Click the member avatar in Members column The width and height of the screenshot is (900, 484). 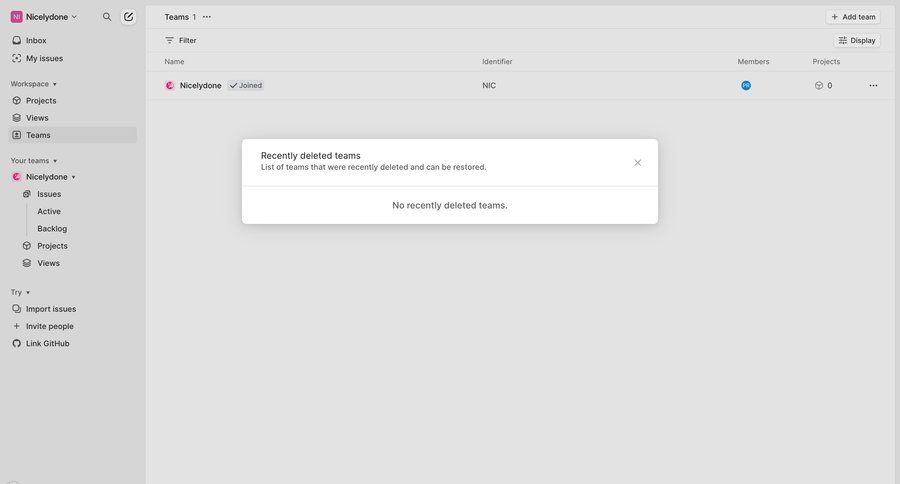tap(746, 86)
